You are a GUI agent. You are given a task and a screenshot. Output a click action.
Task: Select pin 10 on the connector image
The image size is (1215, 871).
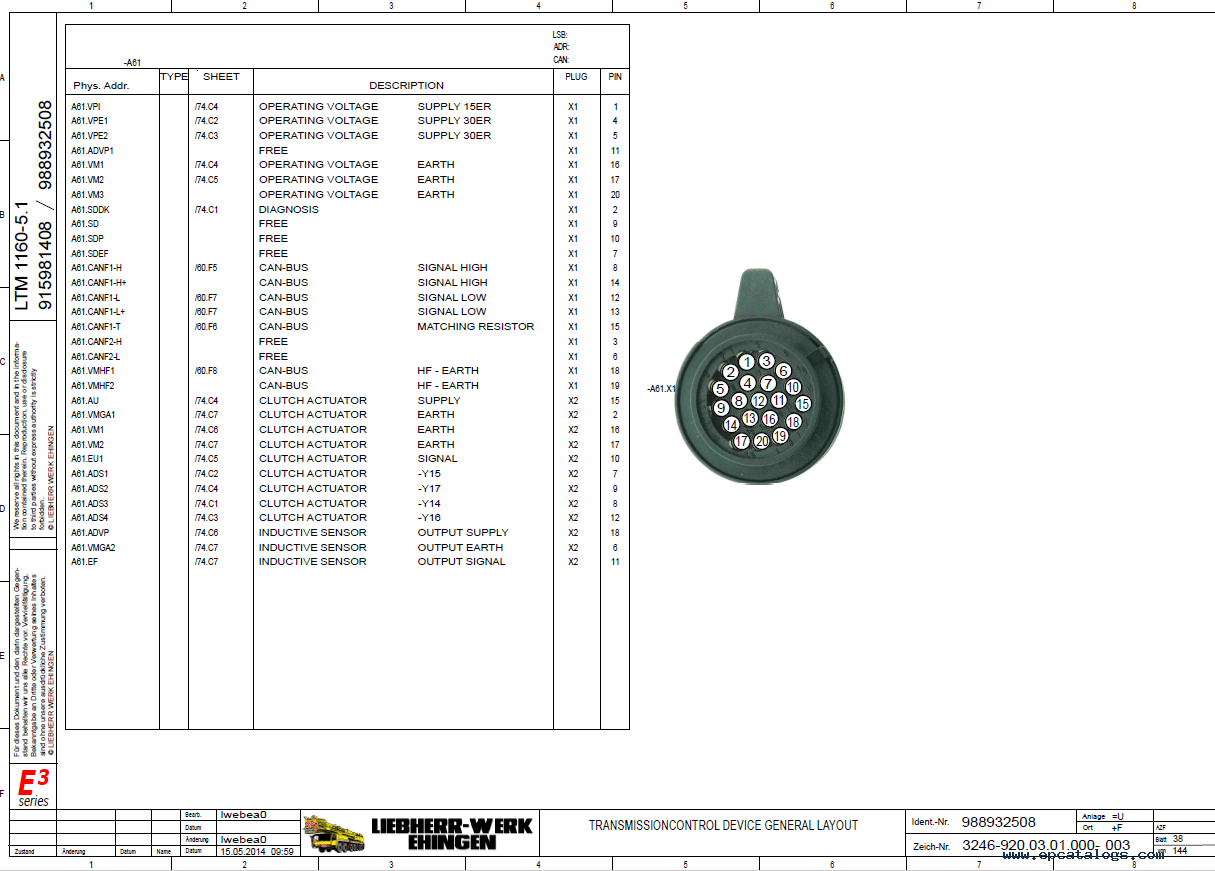pyautogui.click(x=793, y=387)
